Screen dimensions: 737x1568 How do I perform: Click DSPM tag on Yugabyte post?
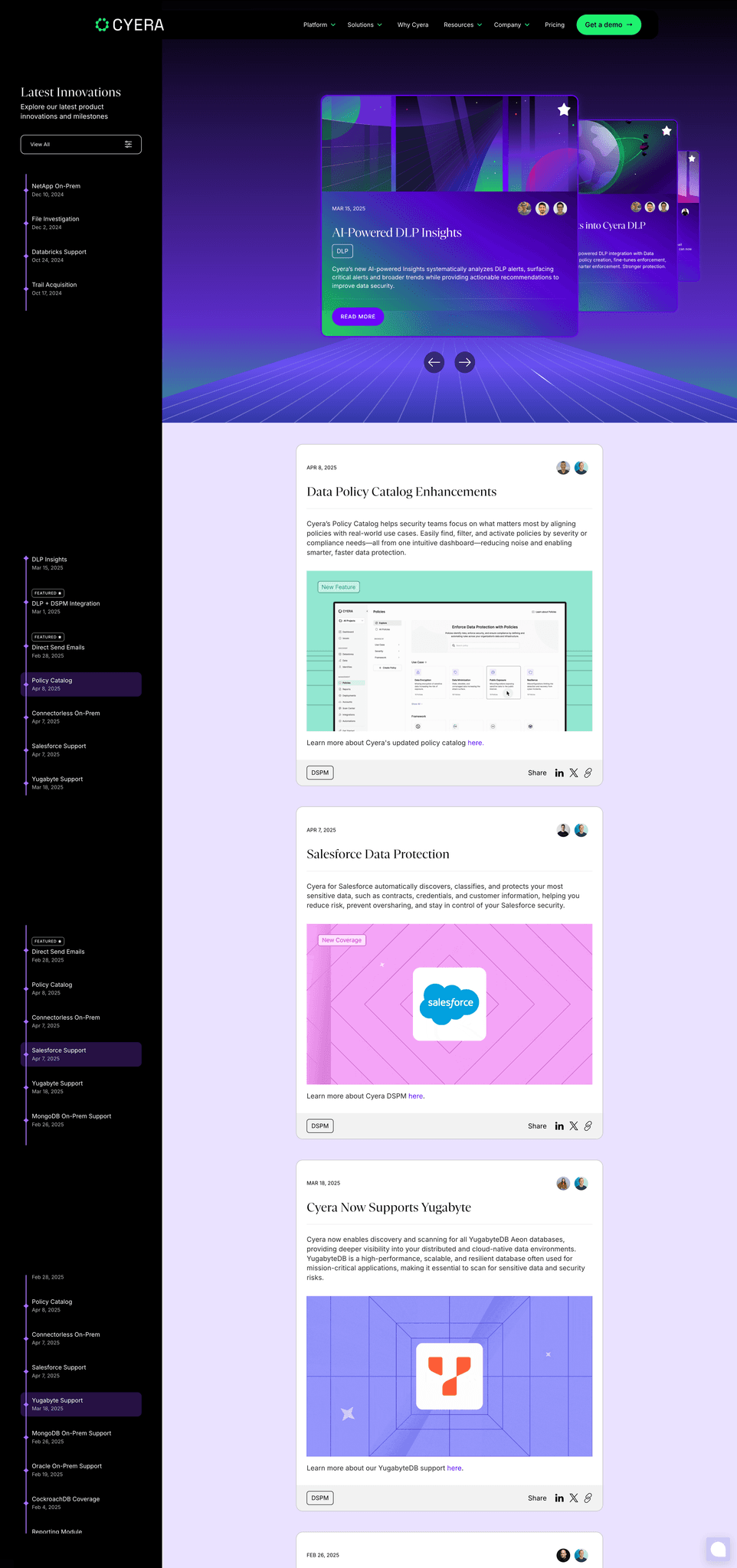[320, 1498]
